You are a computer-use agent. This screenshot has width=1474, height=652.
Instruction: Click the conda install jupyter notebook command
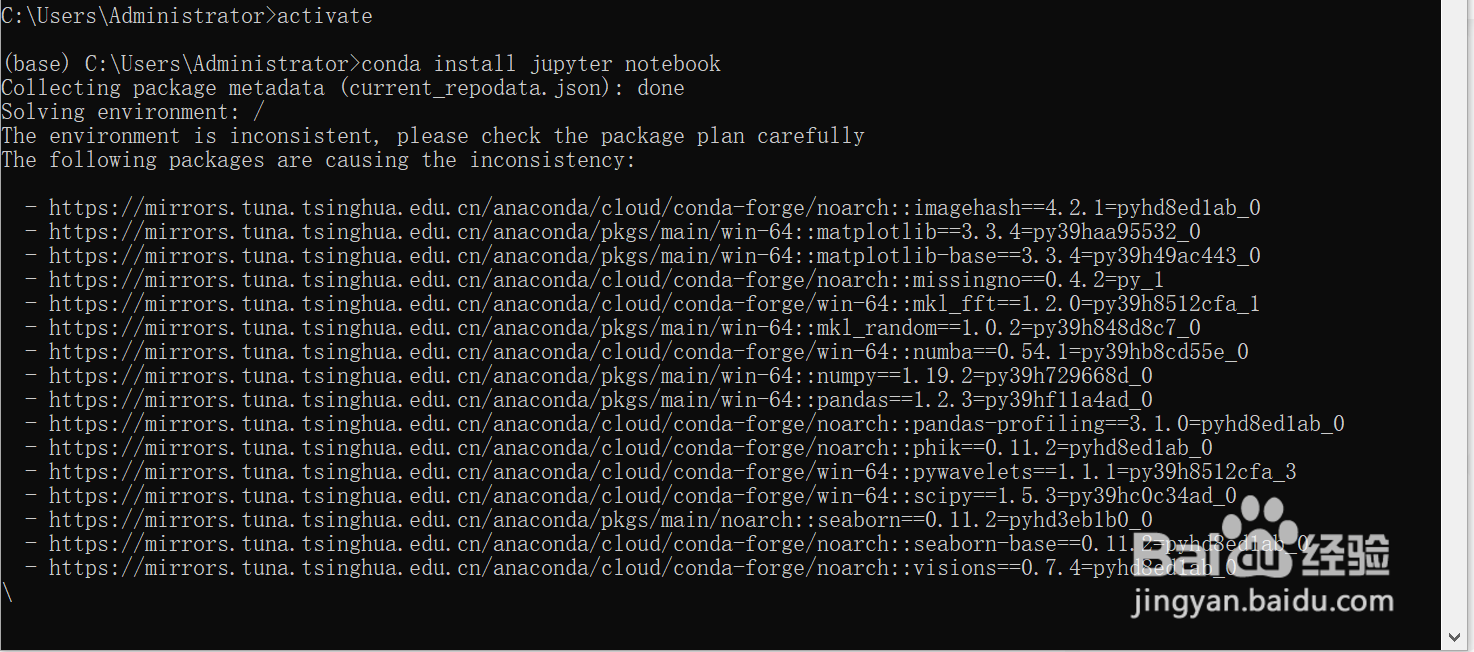[x=540, y=64]
